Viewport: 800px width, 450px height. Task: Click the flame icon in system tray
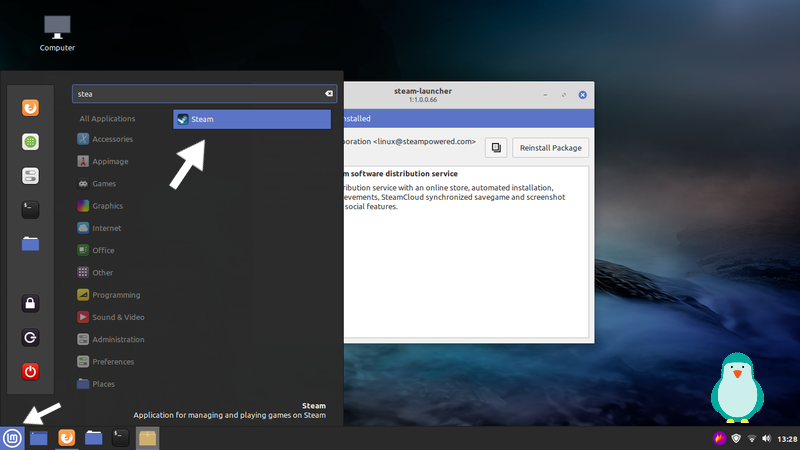tap(719, 438)
